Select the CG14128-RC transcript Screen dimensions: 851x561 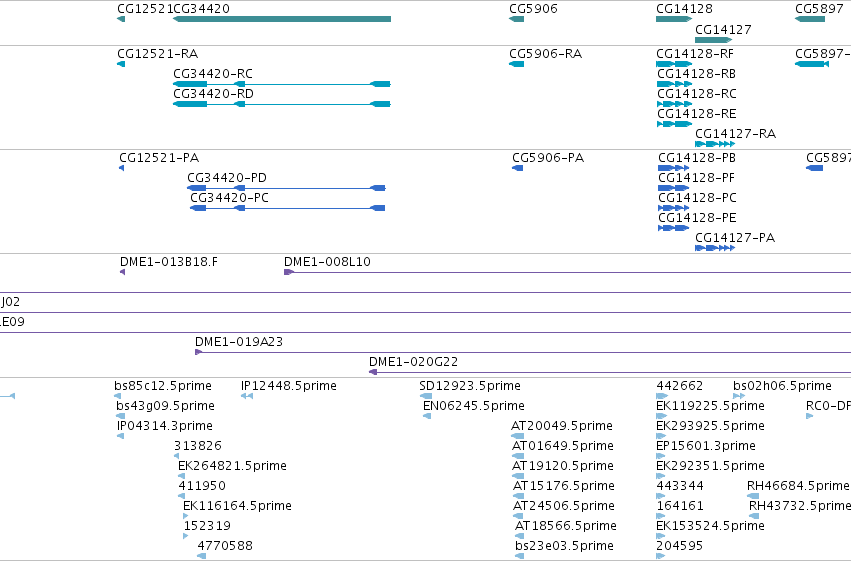point(674,104)
